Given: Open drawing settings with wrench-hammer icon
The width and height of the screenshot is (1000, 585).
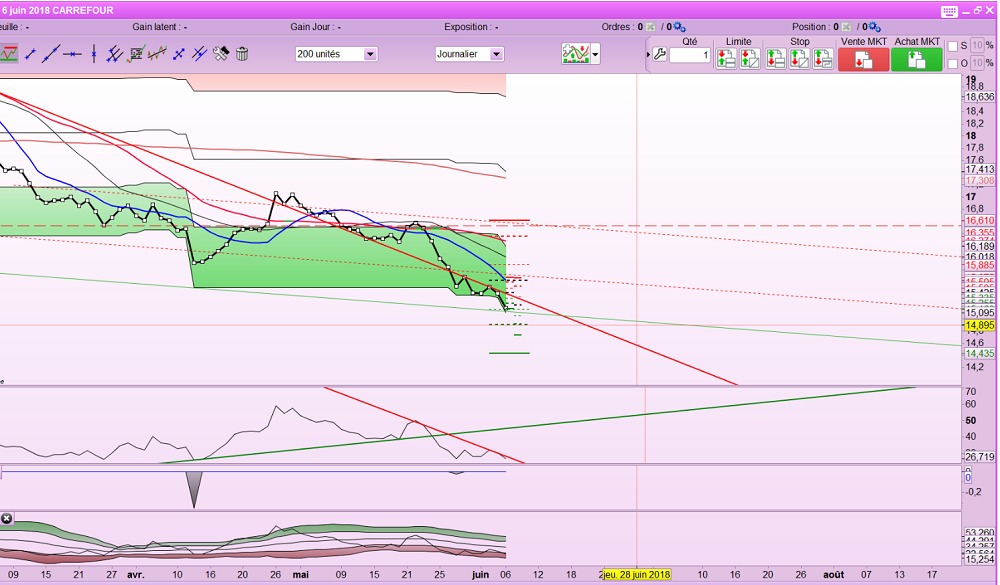Looking at the screenshot, I should coord(221,54).
